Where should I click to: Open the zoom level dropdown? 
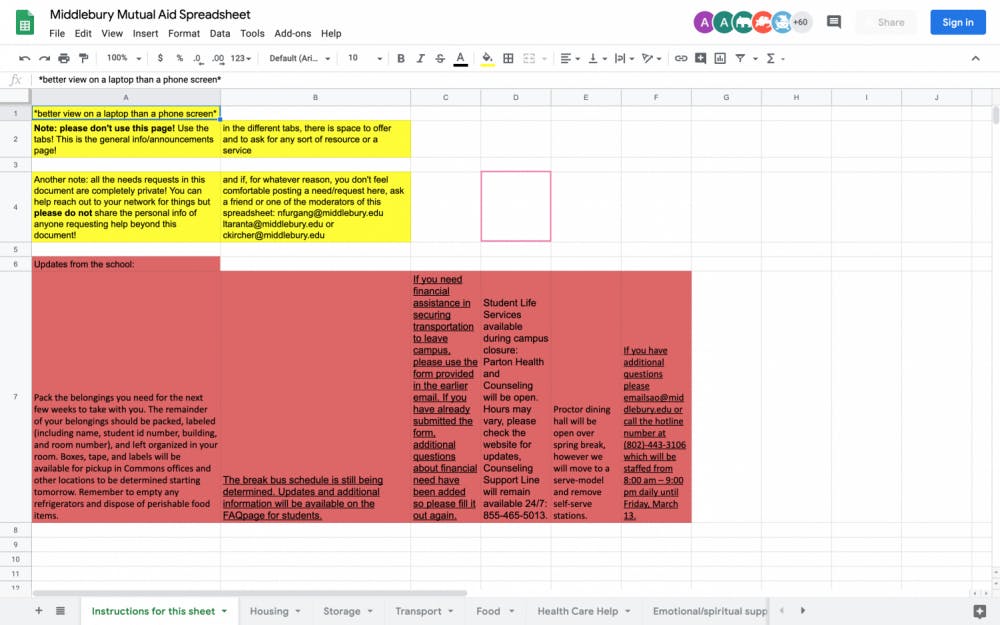pyautogui.click(x=123, y=59)
